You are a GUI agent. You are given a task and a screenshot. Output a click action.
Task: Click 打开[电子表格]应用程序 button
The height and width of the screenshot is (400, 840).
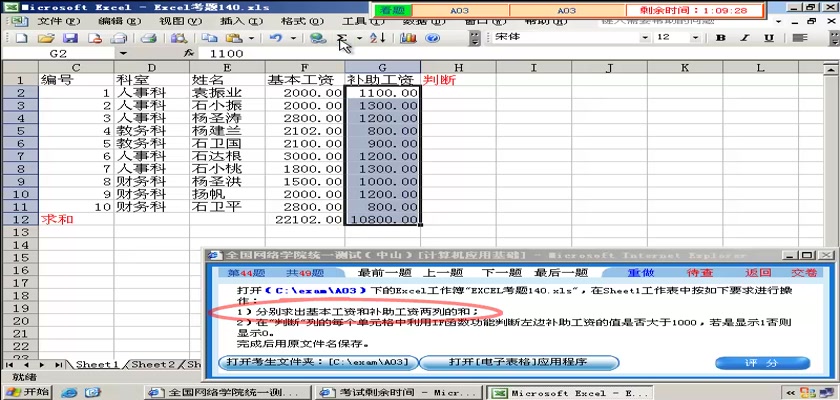(518, 363)
